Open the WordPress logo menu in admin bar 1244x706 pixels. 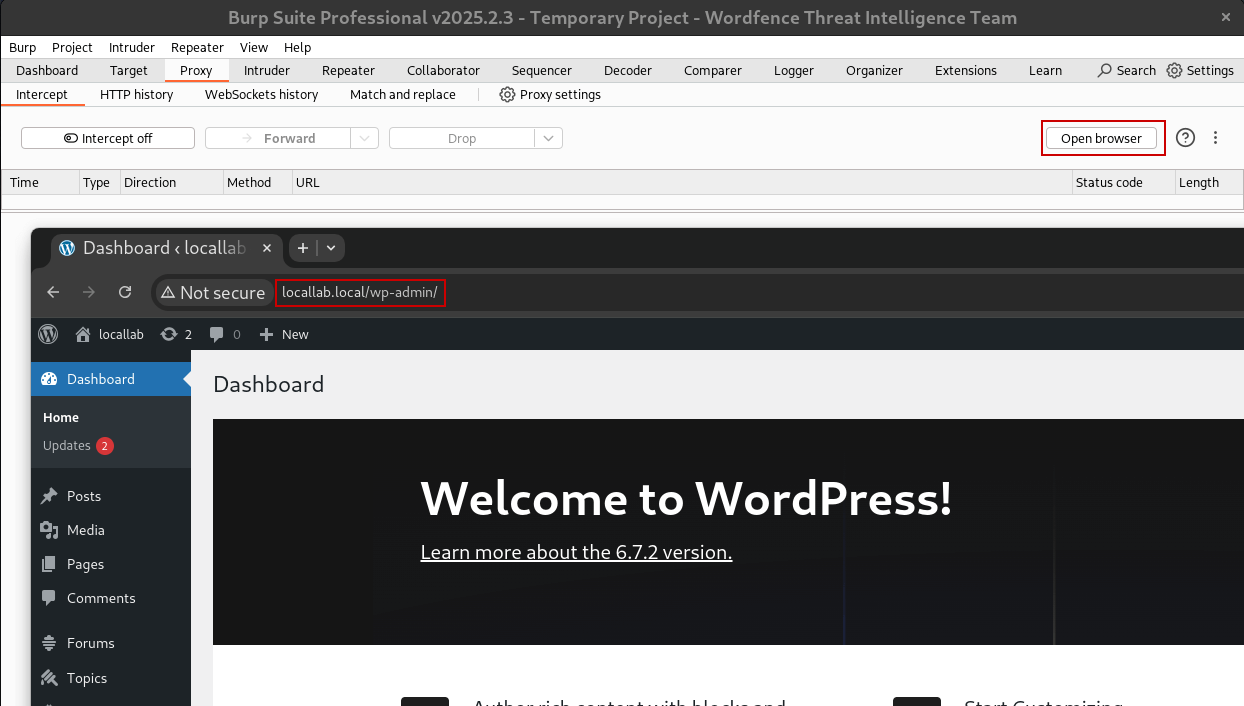pos(48,334)
